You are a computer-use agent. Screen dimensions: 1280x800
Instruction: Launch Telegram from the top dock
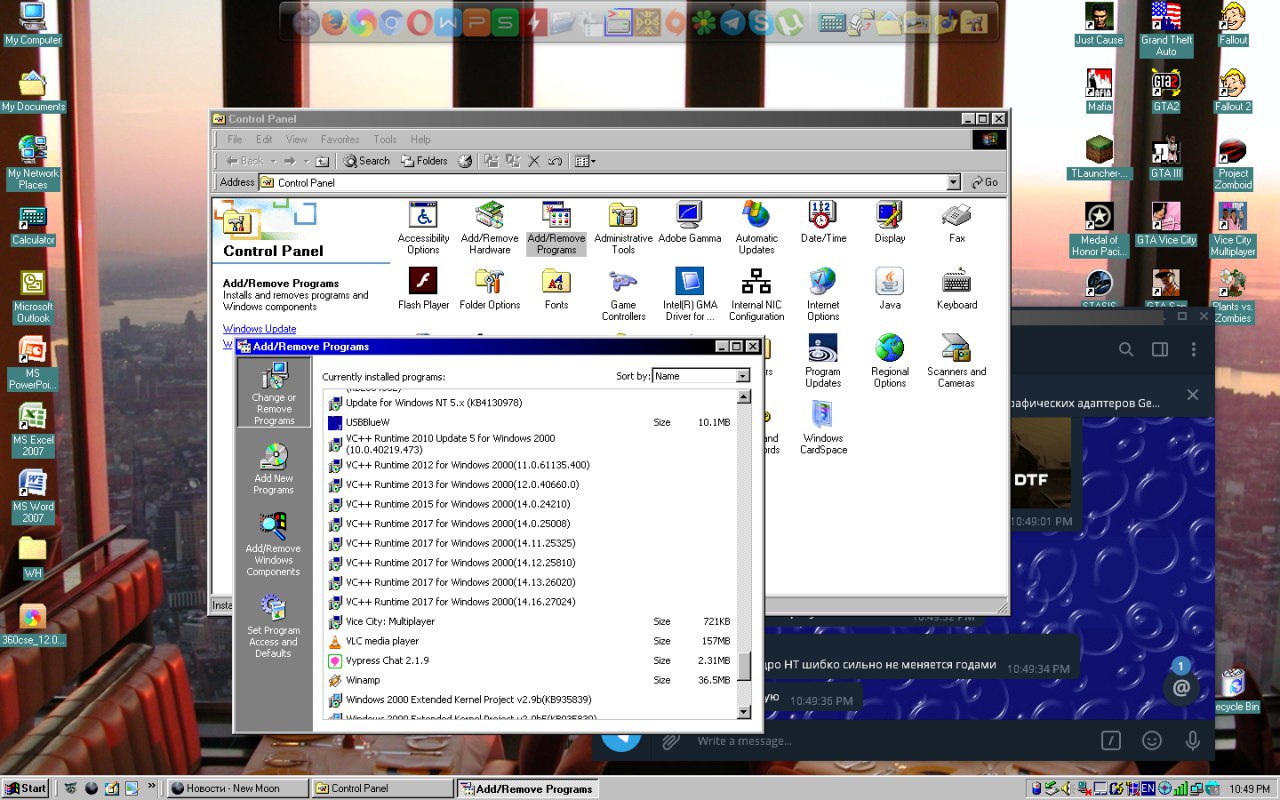[733, 22]
